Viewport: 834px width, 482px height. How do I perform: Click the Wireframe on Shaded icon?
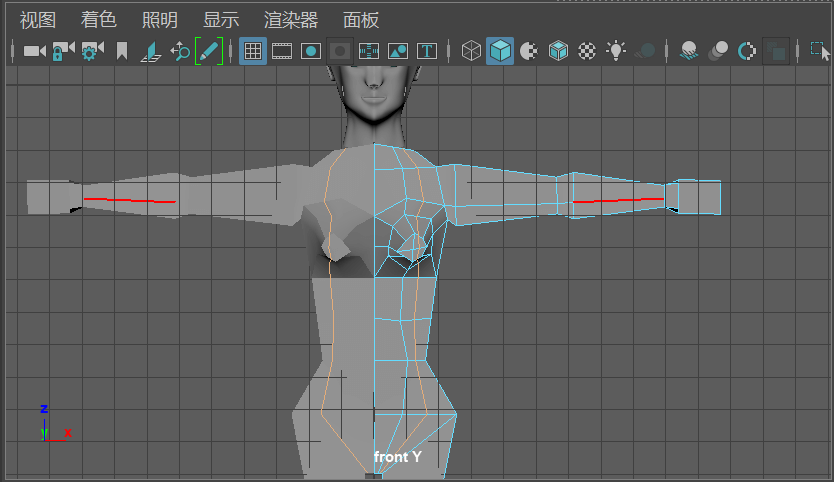pos(558,51)
